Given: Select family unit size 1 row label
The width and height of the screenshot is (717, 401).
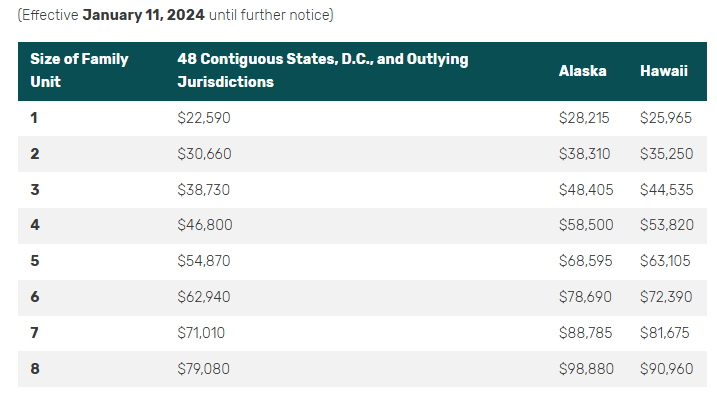Looking at the screenshot, I should (x=34, y=118).
